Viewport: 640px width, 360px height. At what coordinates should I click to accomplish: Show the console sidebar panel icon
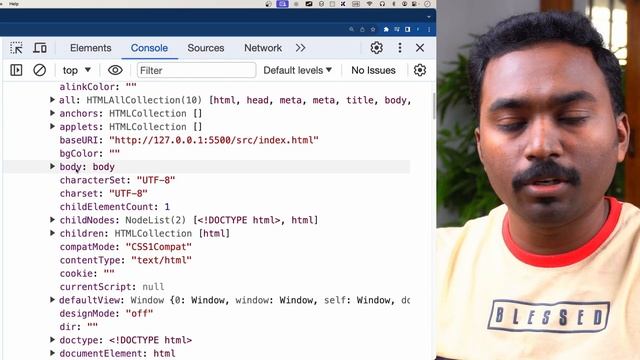pos(16,70)
